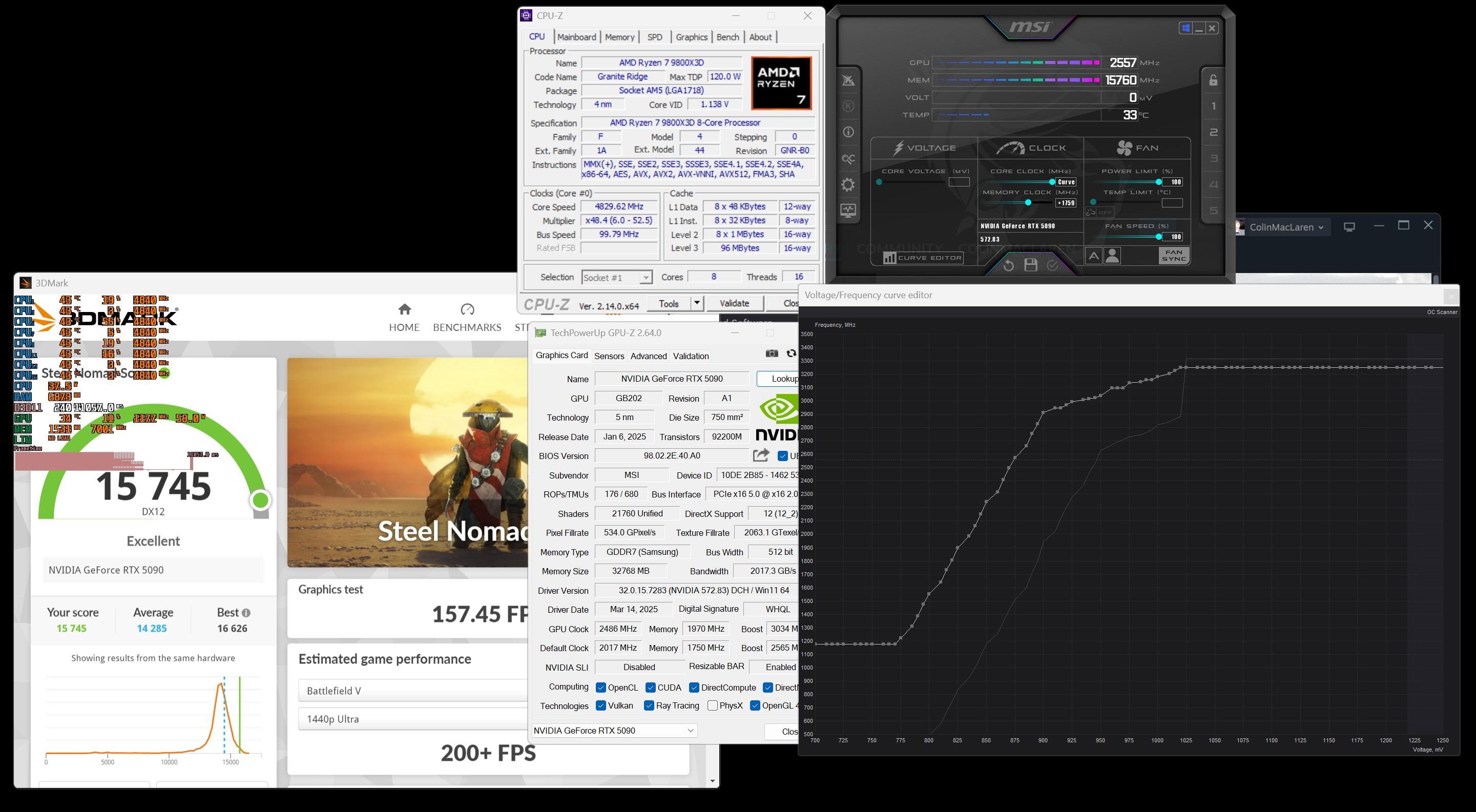Click the Validate button in CPU-Z

(x=734, y=303)
